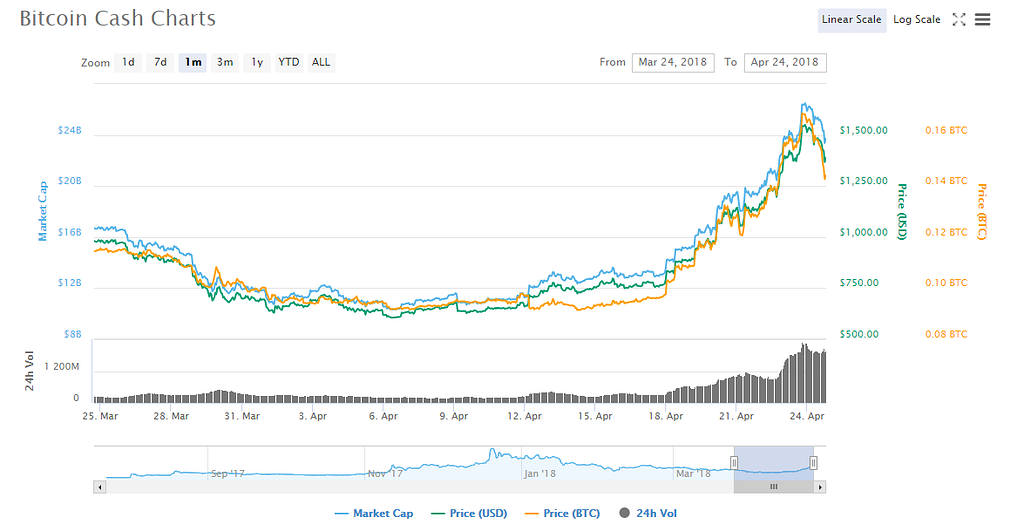Viewport: 1024px width, 526px height.
Task: Toggle Price (BTC) series in legend
Action: pyautogui.click(x=562, y=514)
